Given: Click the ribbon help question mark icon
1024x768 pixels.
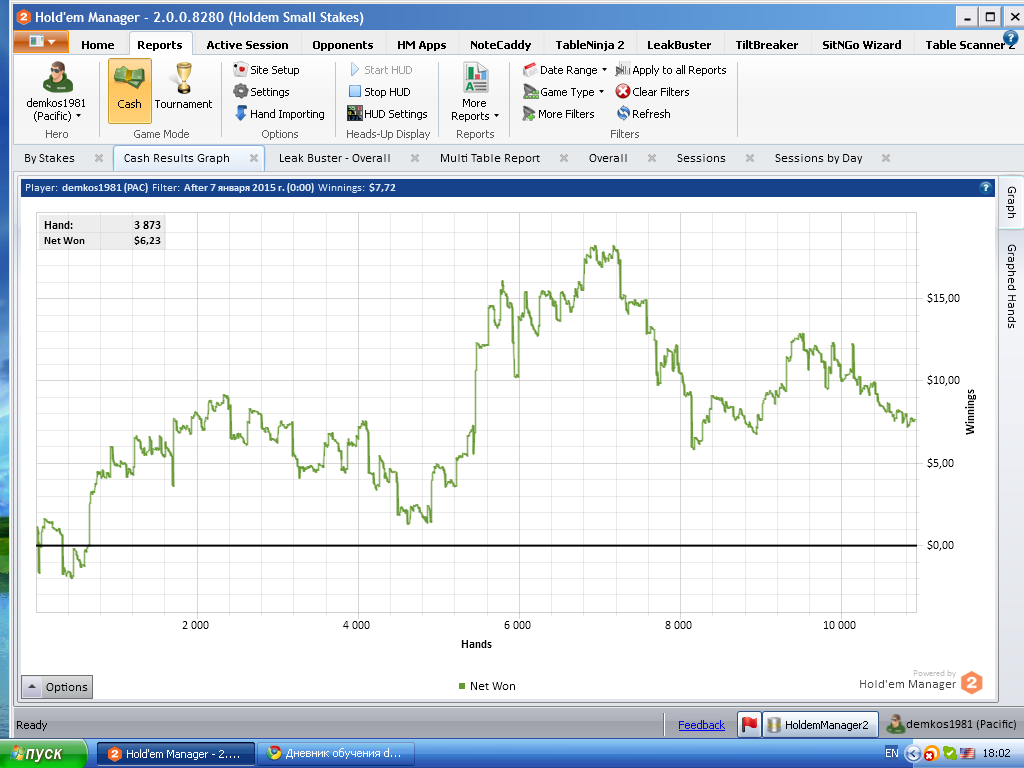Looking at the screenshot, I should [x=1010, y=38].
